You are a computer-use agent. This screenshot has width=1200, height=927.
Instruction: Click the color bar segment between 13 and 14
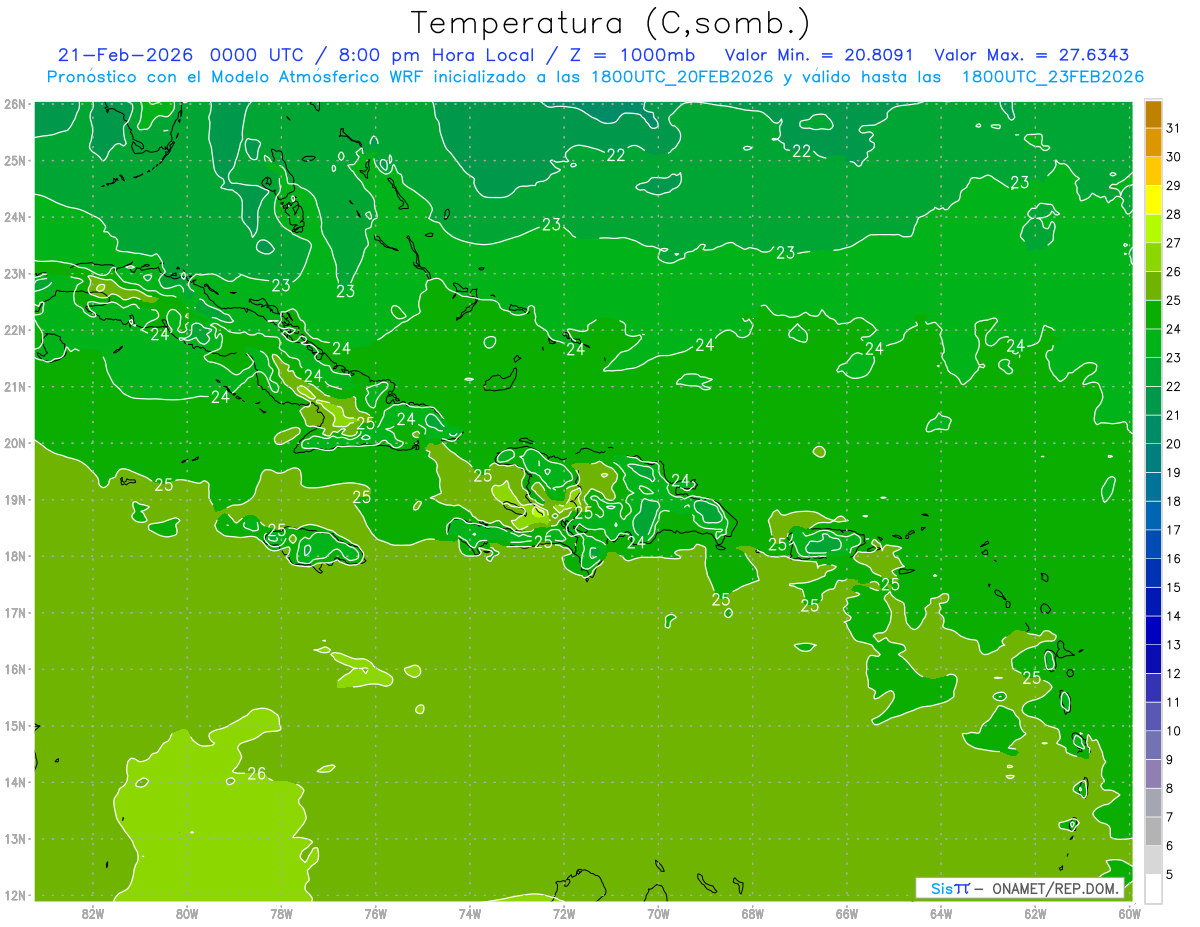pyautogui.click(x=1153, y=630)
